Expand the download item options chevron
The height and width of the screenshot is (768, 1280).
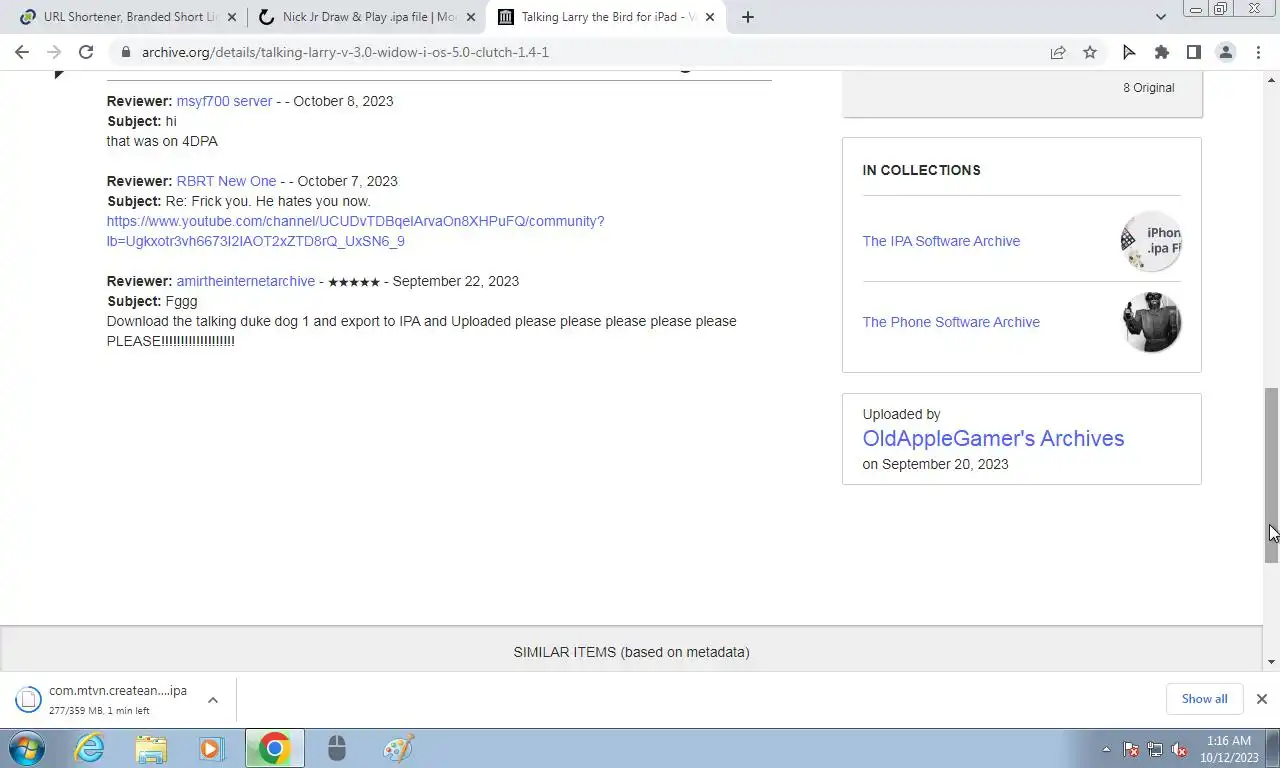tap(213, 699)
